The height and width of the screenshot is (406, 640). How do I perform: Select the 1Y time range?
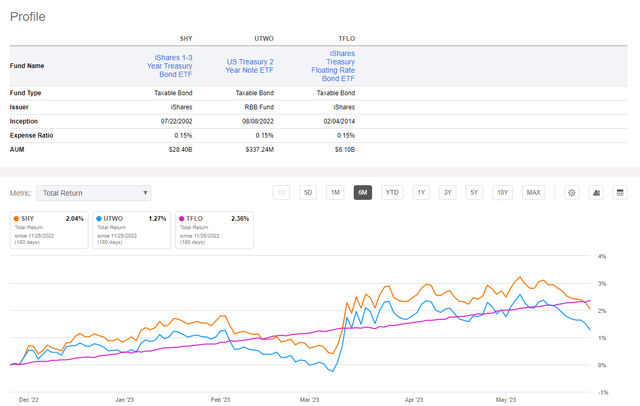point(421,193)
